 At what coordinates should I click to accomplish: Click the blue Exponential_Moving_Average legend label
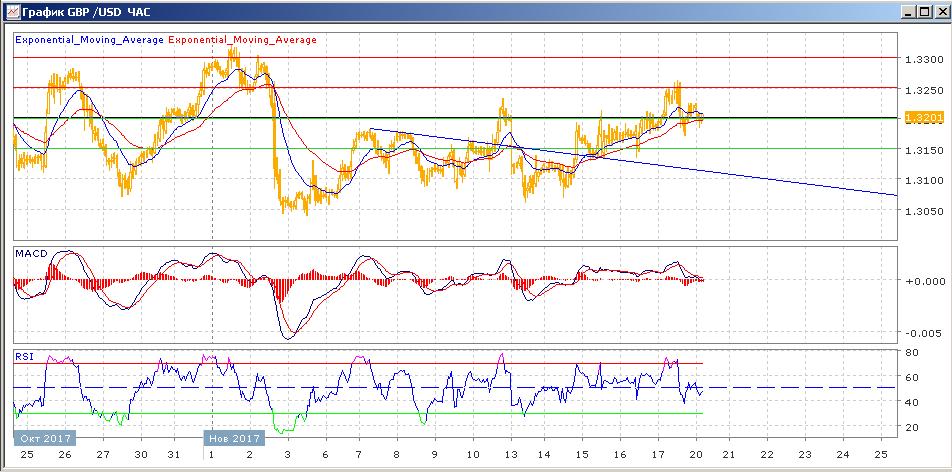point(89,39)
